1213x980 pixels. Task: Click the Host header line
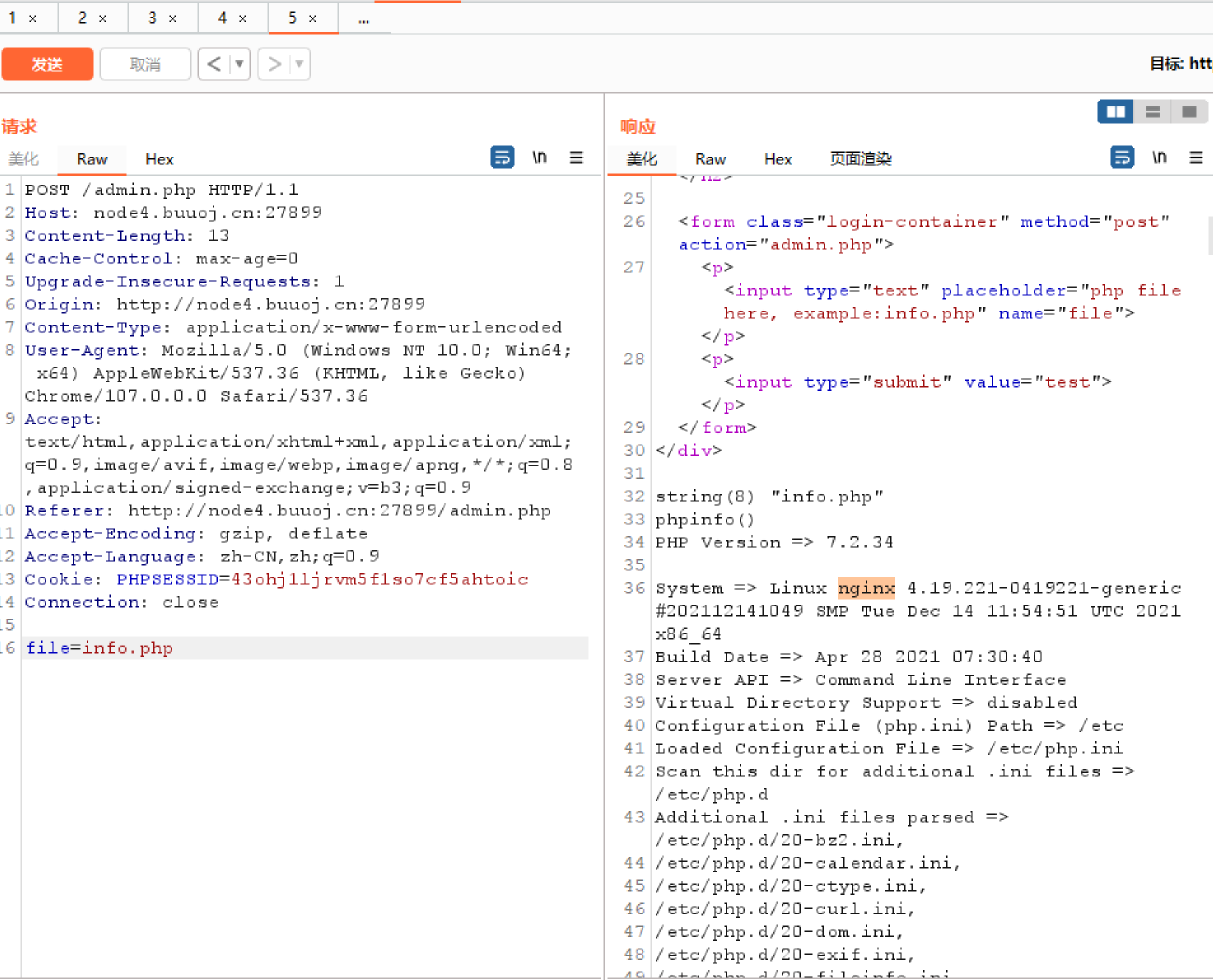coord(173,213)
